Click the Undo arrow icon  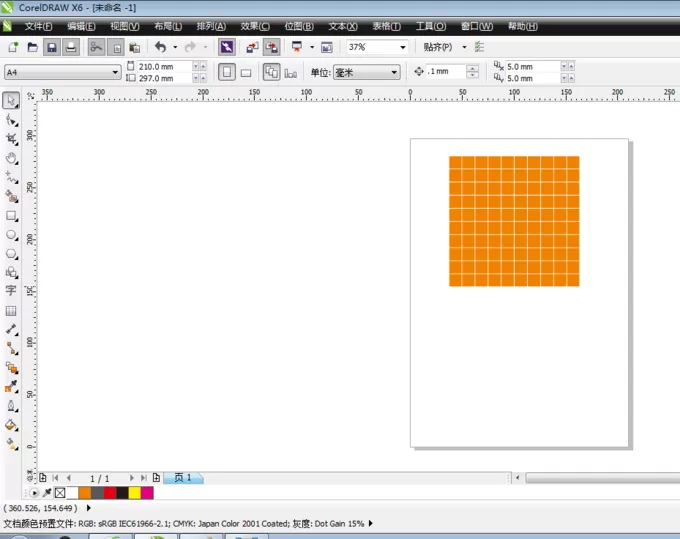pyautogui.click(x=160, y=47)
